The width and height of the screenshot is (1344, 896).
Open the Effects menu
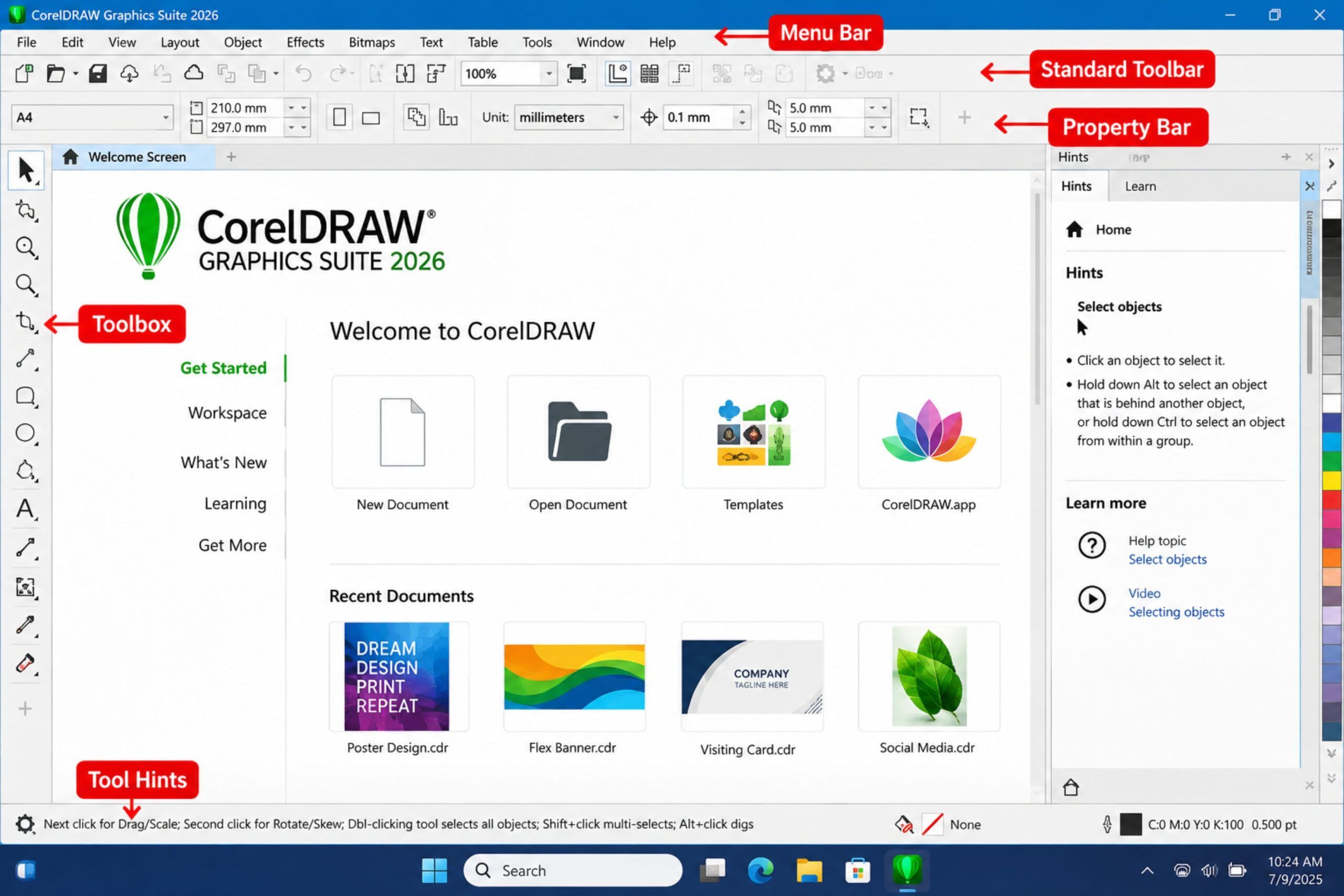click(305, 43)
